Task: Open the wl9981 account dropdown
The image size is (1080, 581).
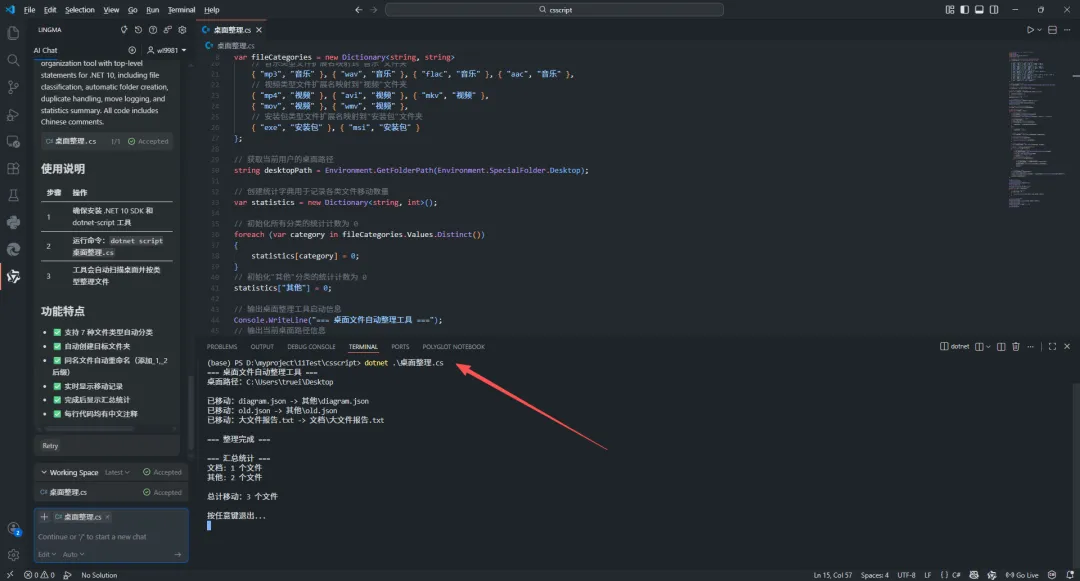Action: pyautogui.click(x=167, y=50)
